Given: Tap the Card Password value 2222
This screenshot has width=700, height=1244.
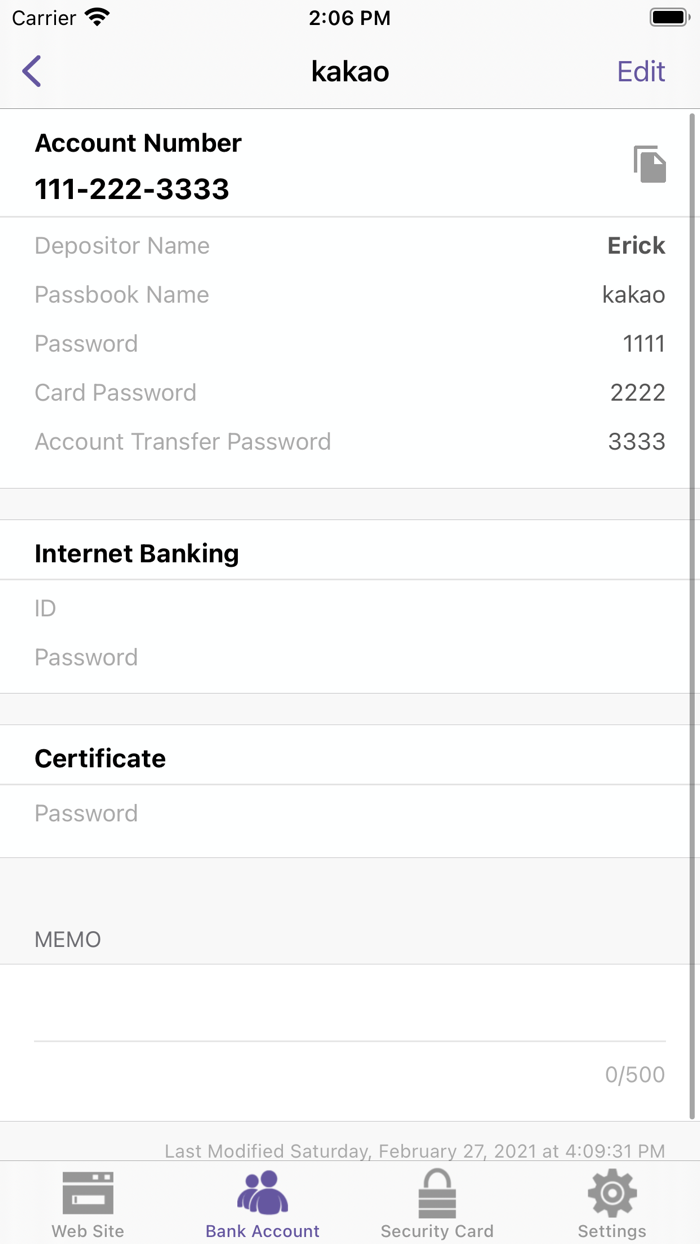Looking at the screenshot, I should click(637, 392).
